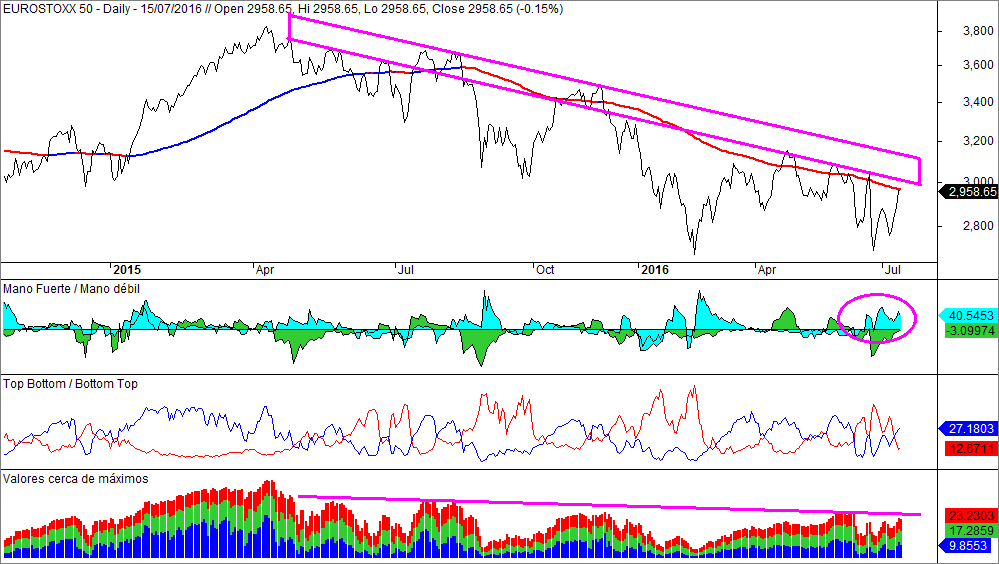Select the EUROSTOXX 50 Daily chart title
This screenshot has width=999, height=564.
[283, 9]
